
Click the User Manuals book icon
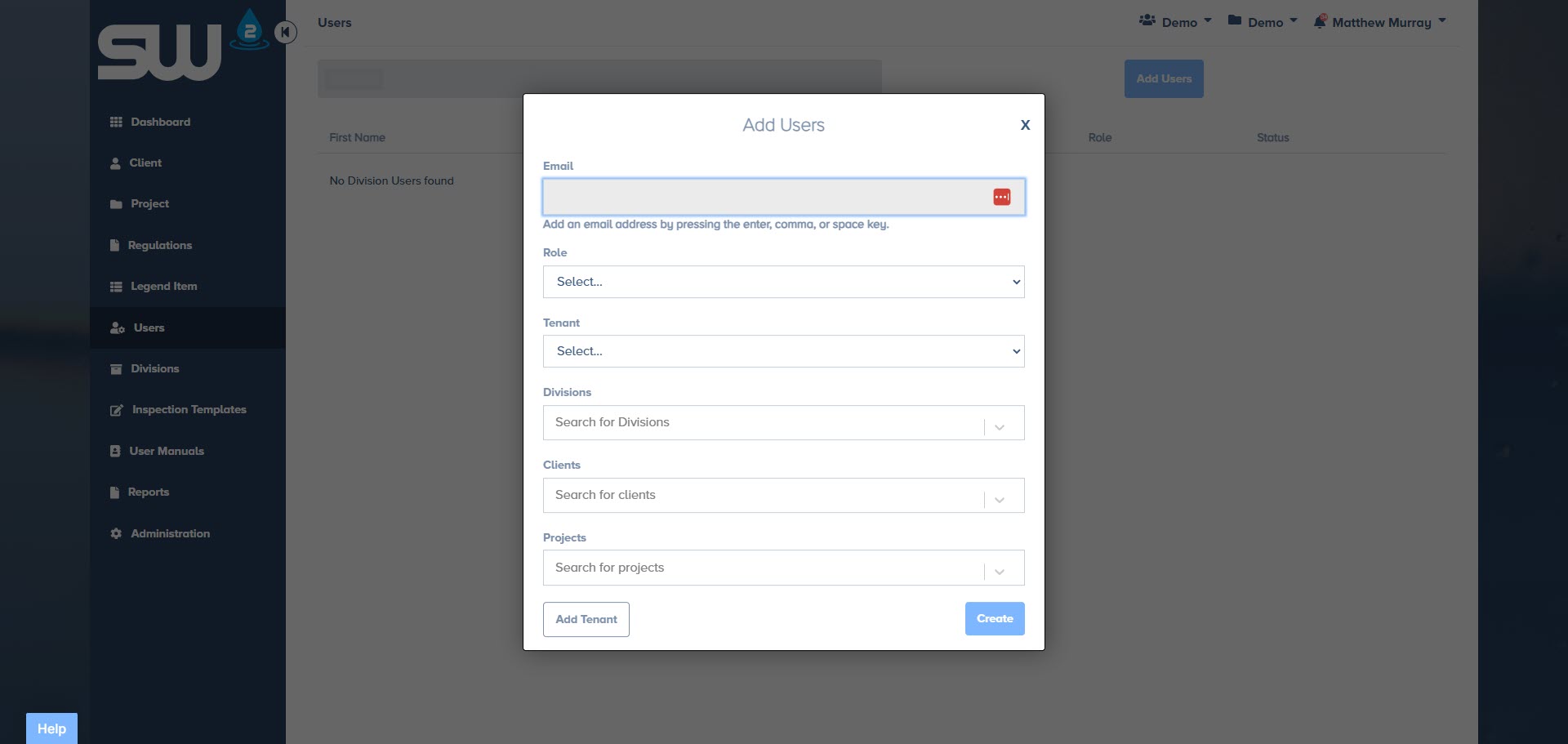115,451
